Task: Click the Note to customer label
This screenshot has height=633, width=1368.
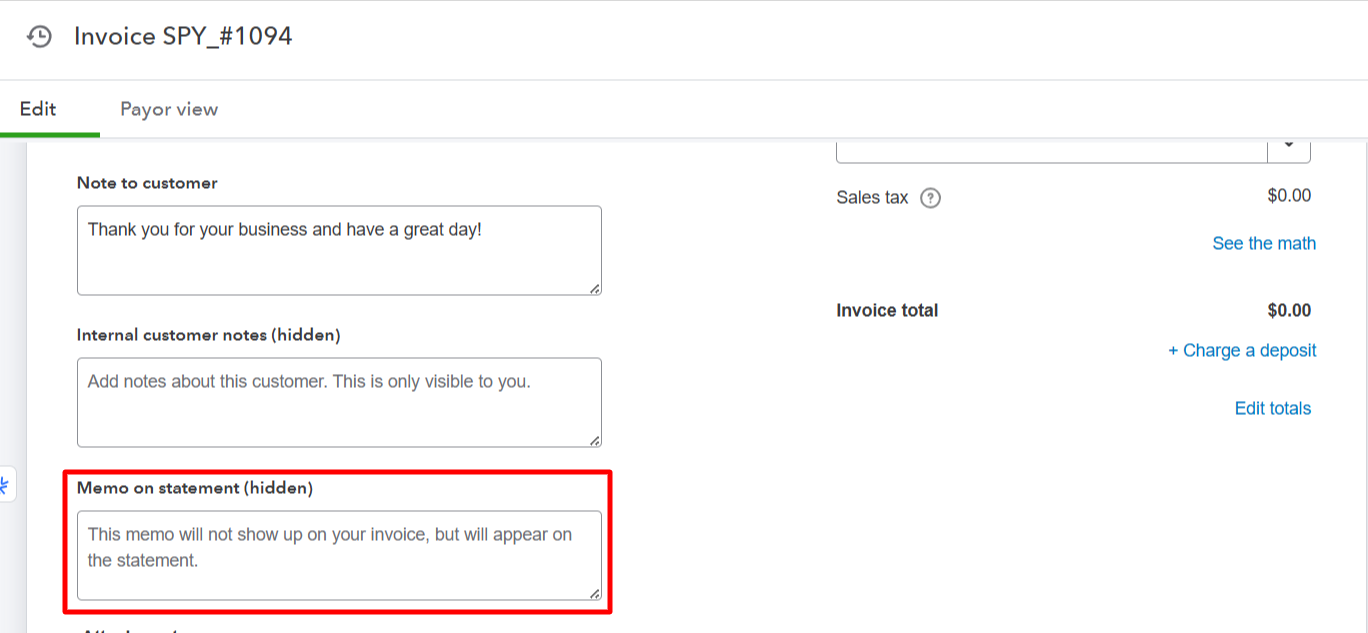Action: [147, 183]
